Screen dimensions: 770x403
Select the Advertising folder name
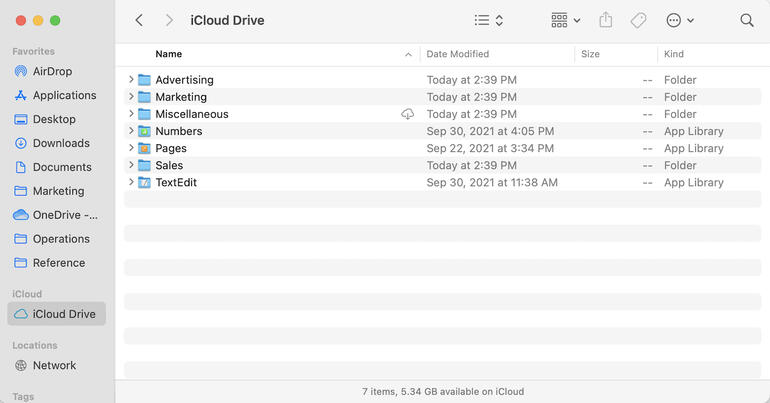tap(184, 80)
